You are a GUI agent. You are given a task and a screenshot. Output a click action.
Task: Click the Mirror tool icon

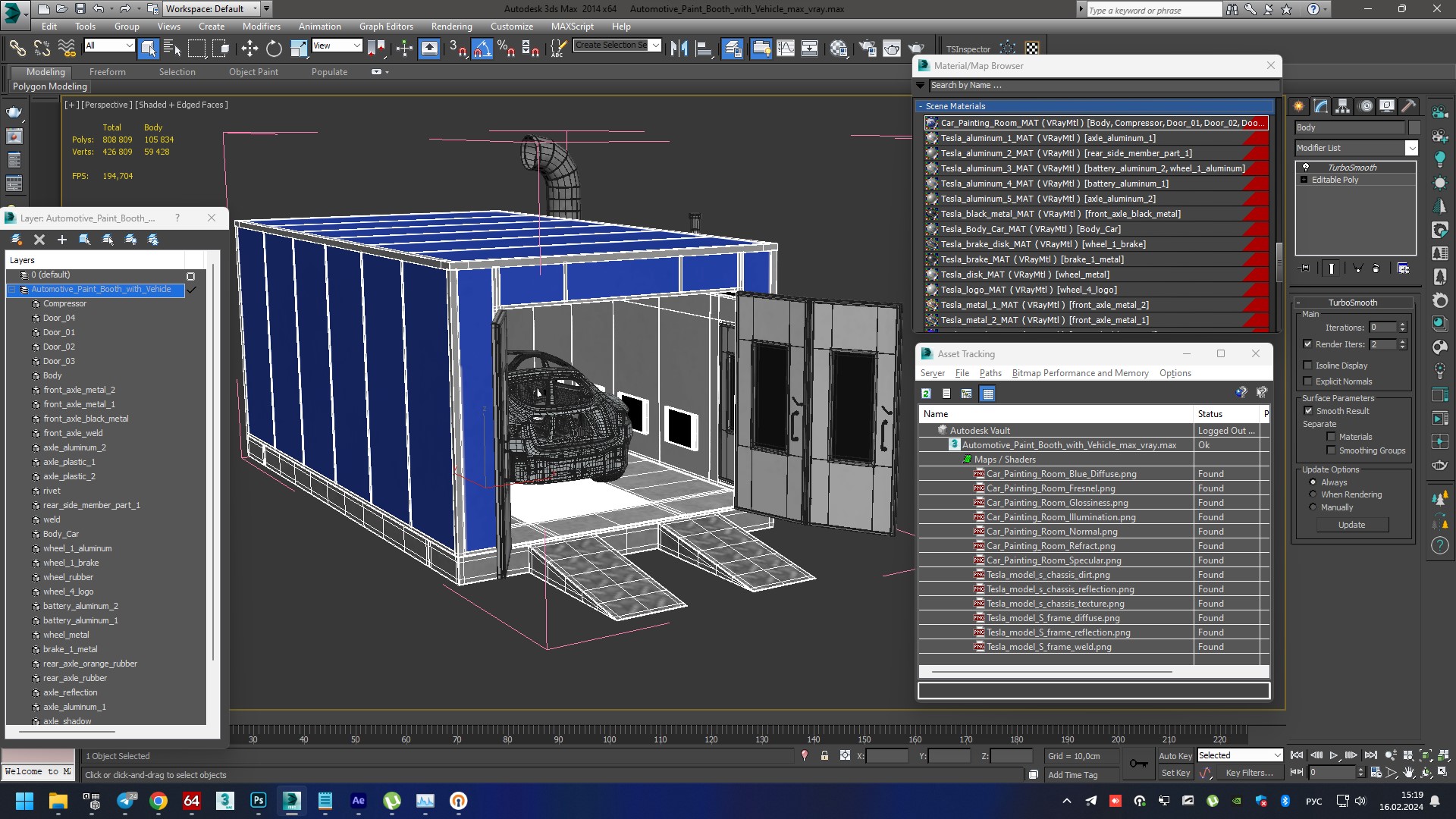(x=679, y=49)
